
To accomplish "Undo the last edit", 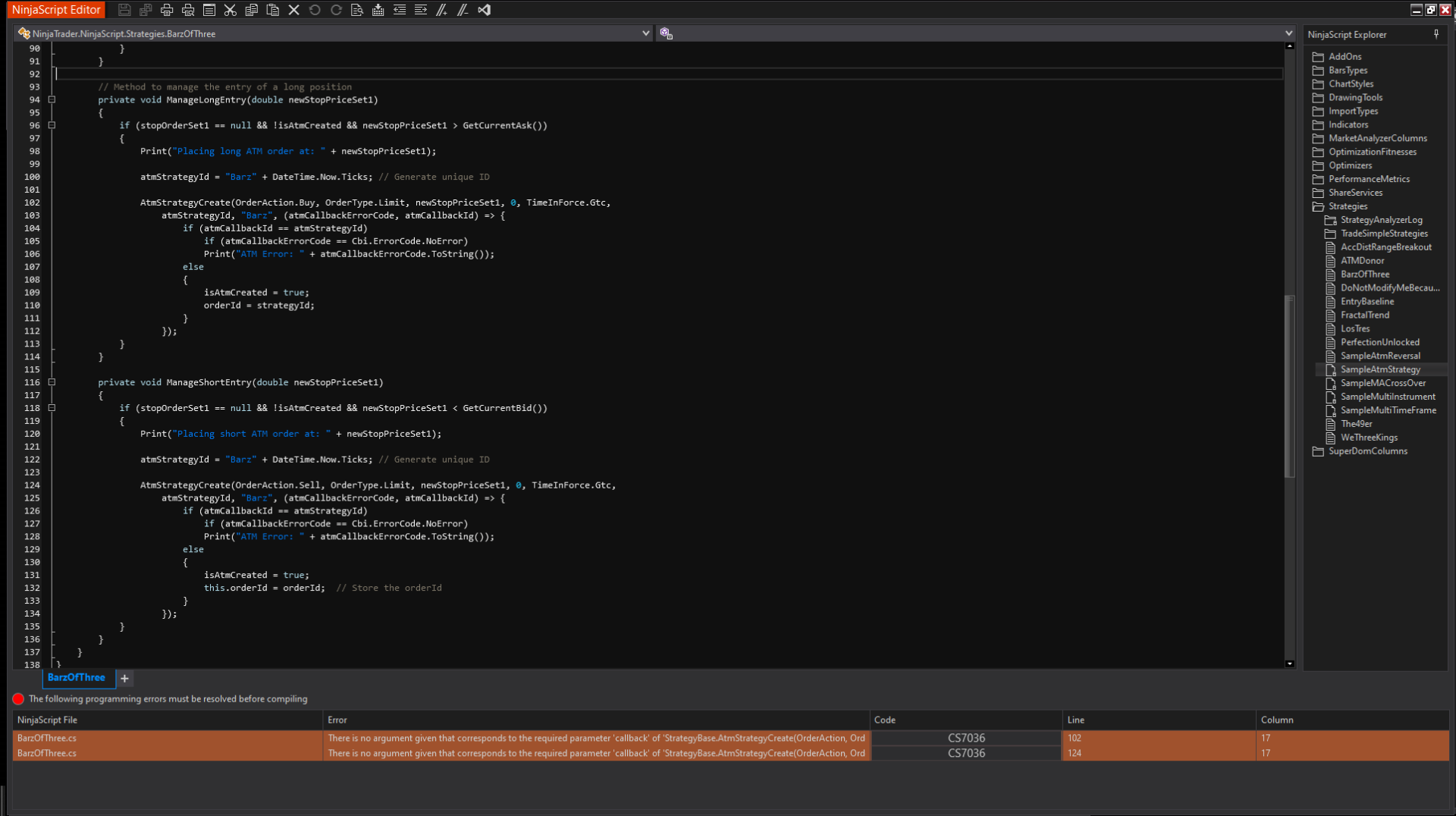I will tap(315, 10).
